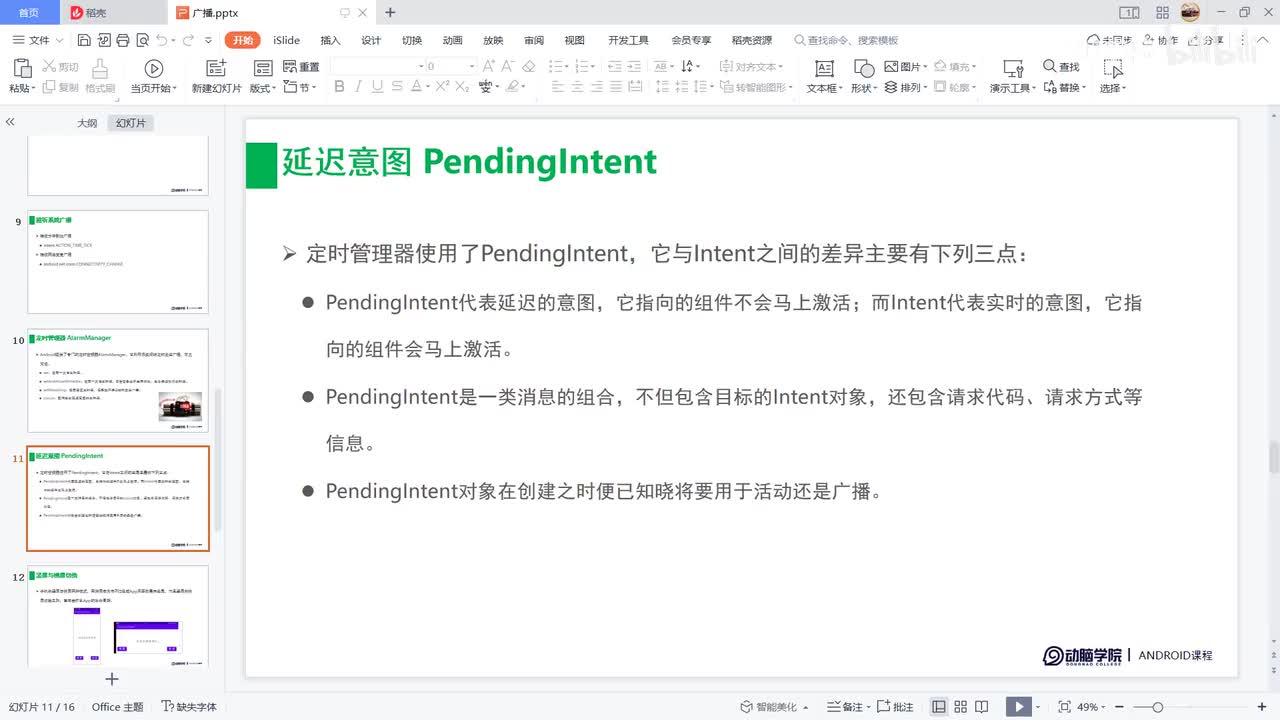Click the Save icon in quick access toolbar

point(84,40)
